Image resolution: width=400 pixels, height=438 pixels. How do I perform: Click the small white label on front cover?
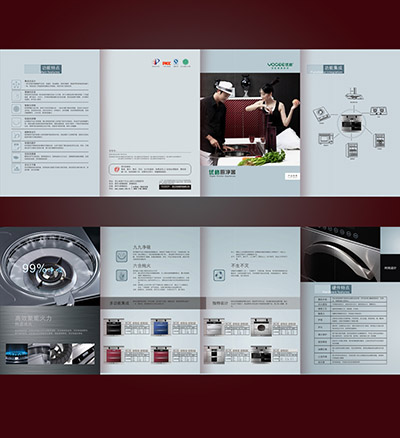point(292,177)
